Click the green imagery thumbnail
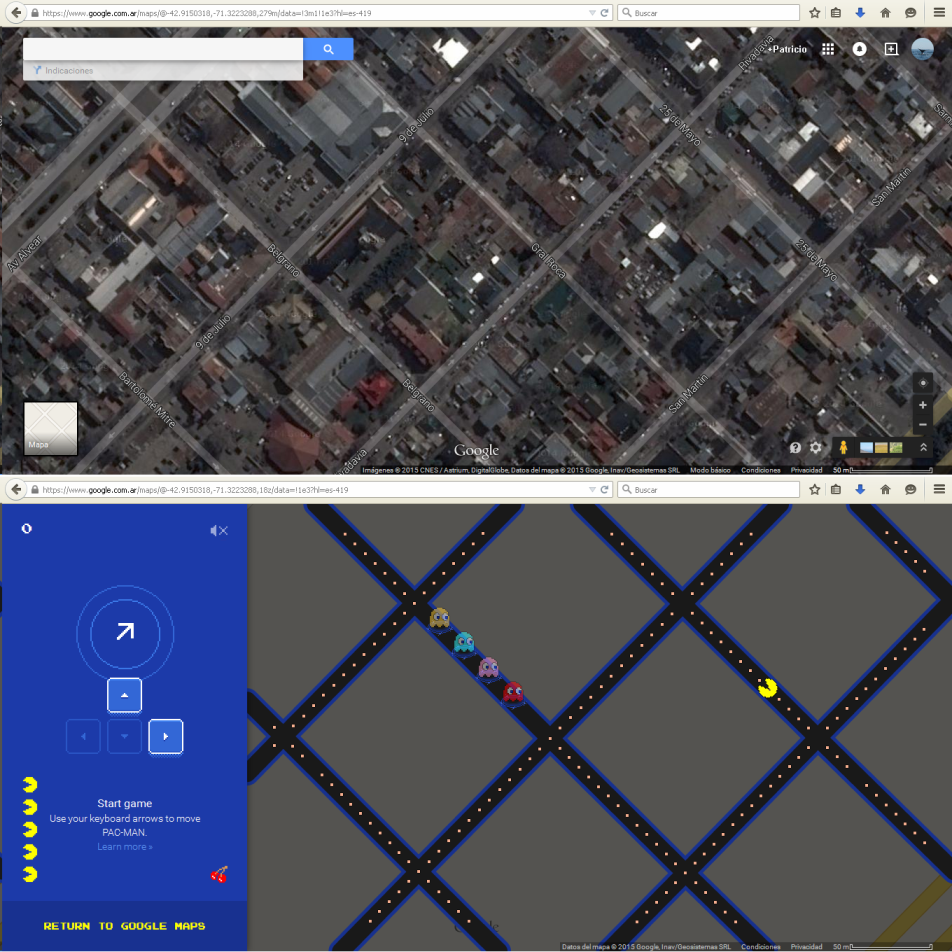Viewport: 952px width, 952px height. (x=896, y=447)
